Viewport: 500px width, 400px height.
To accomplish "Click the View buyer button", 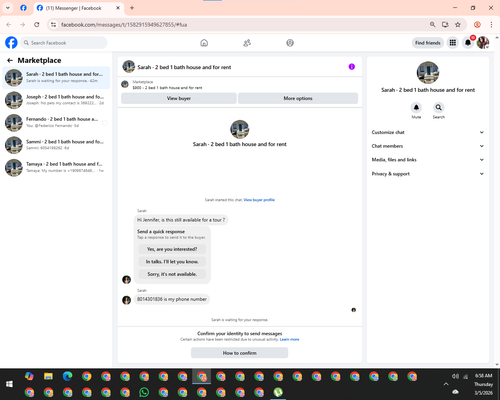I will click(x=179, y=98).
